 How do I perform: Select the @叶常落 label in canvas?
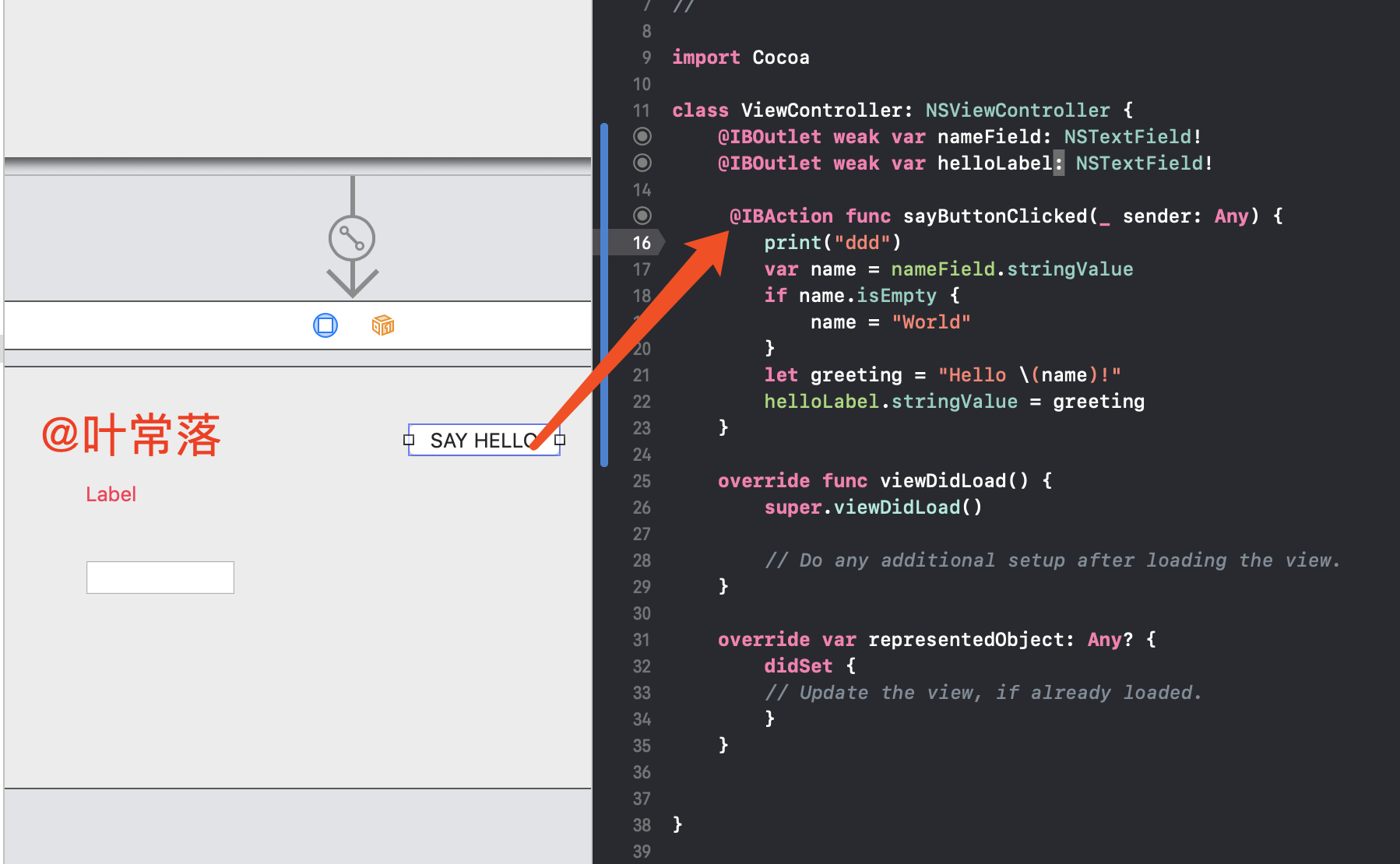(132, 435)
